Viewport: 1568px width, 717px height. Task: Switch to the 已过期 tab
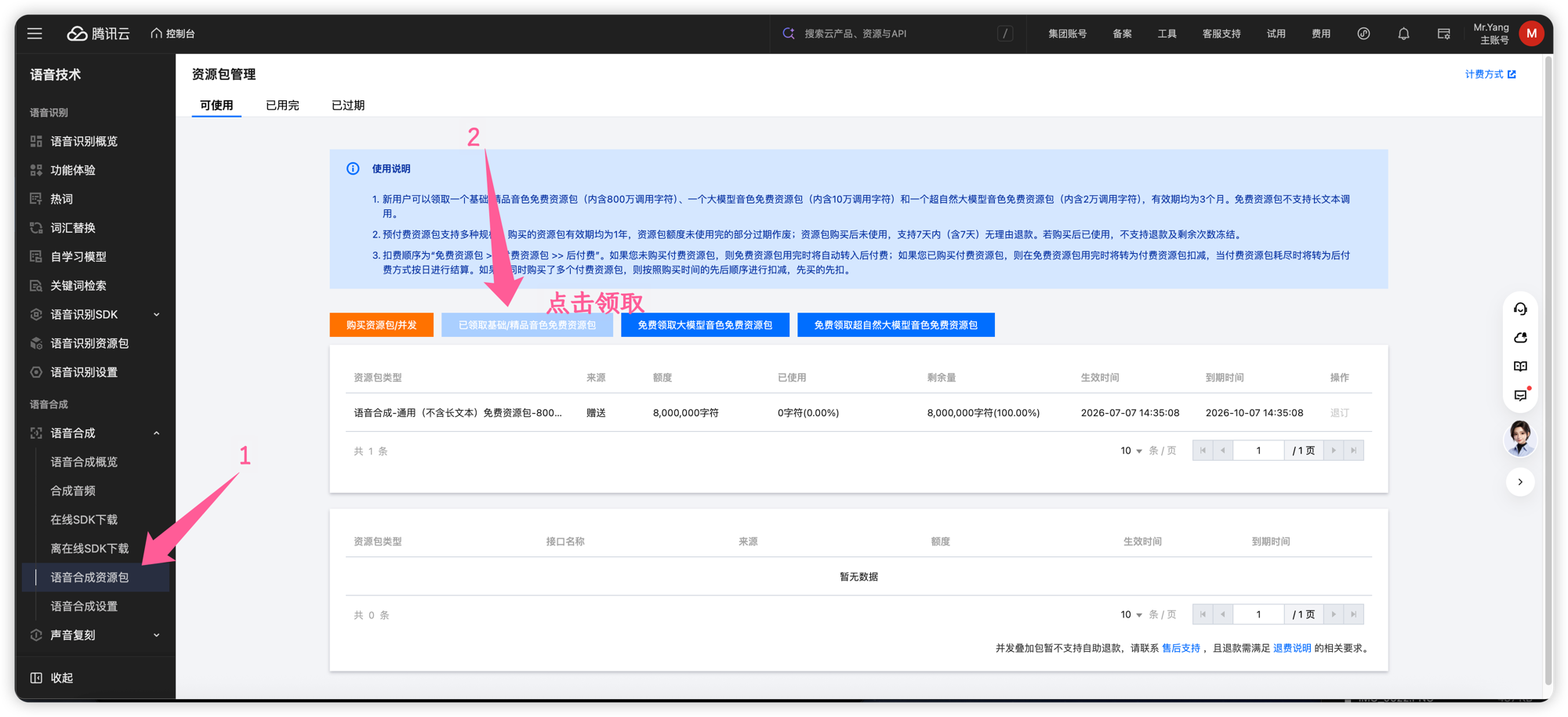[x=348, y=105]
